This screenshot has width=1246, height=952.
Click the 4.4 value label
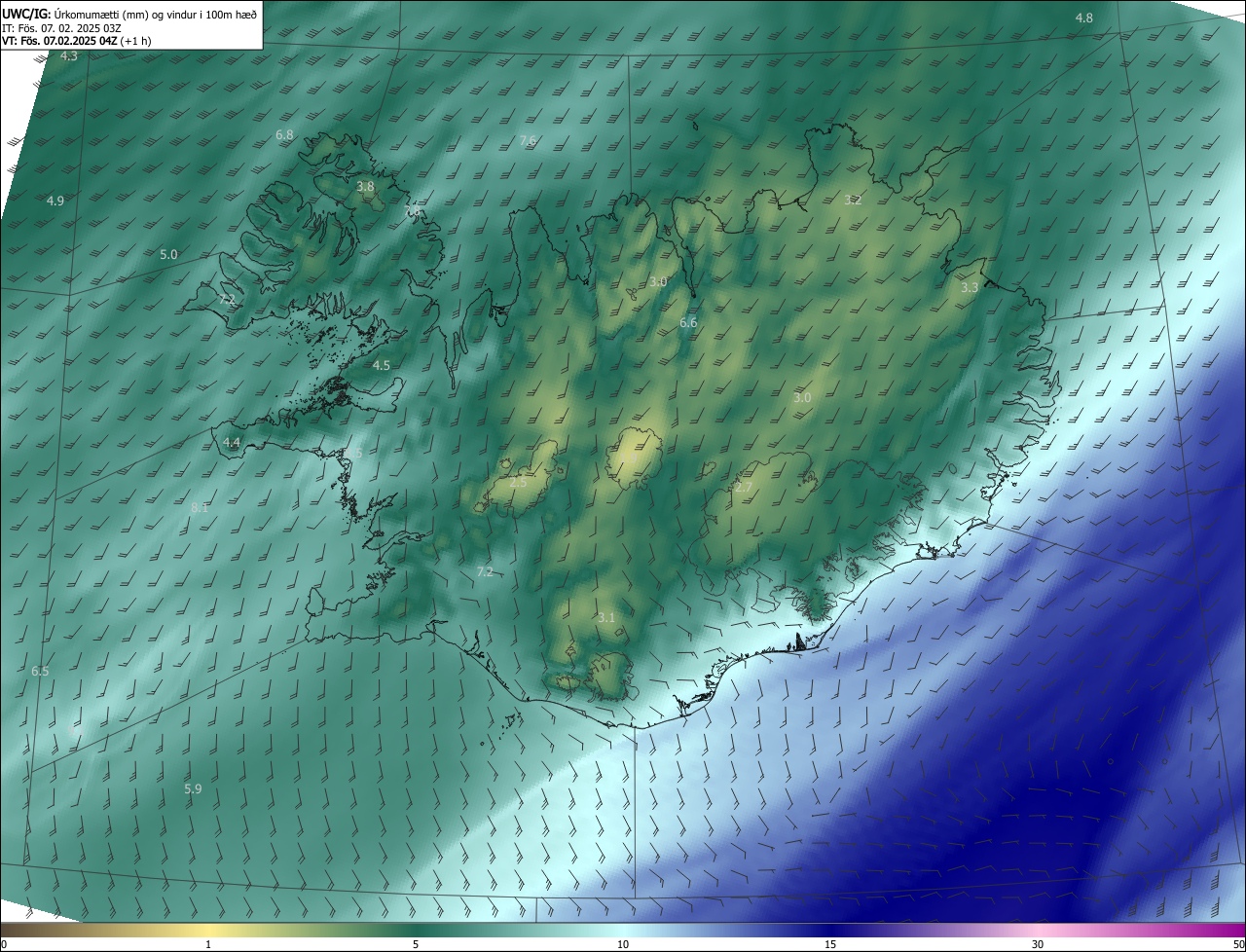pyautogui.click(x=232, y=443)
